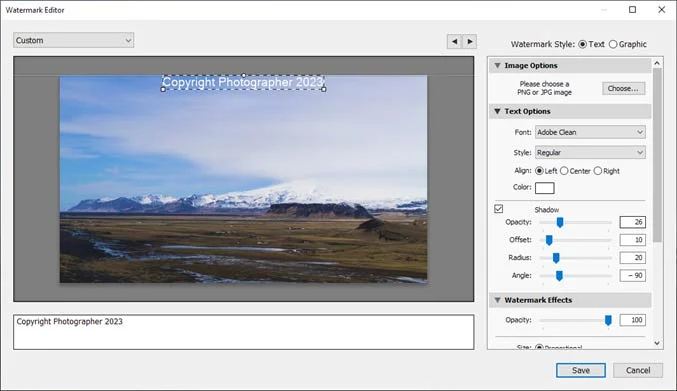Viewport: 677px width, 391px height.
Task: Click the Shadow Offset slider handle
Action: pyautogui.click(x=549, y=240)
